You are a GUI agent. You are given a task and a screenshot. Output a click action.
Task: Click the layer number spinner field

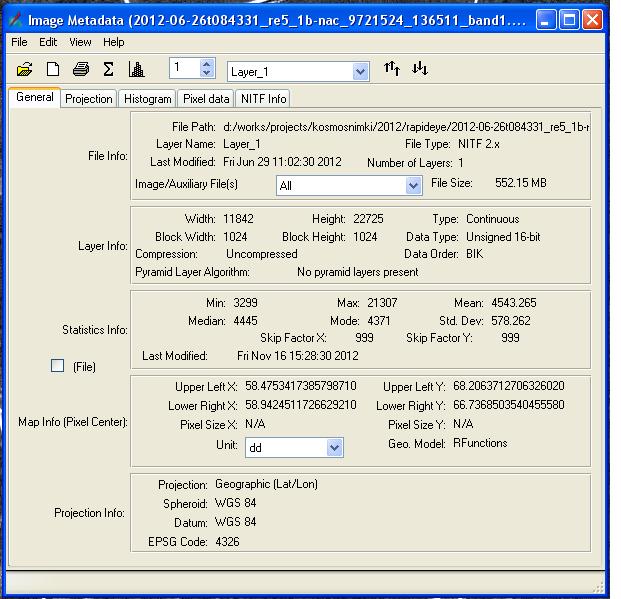(185, 68)
